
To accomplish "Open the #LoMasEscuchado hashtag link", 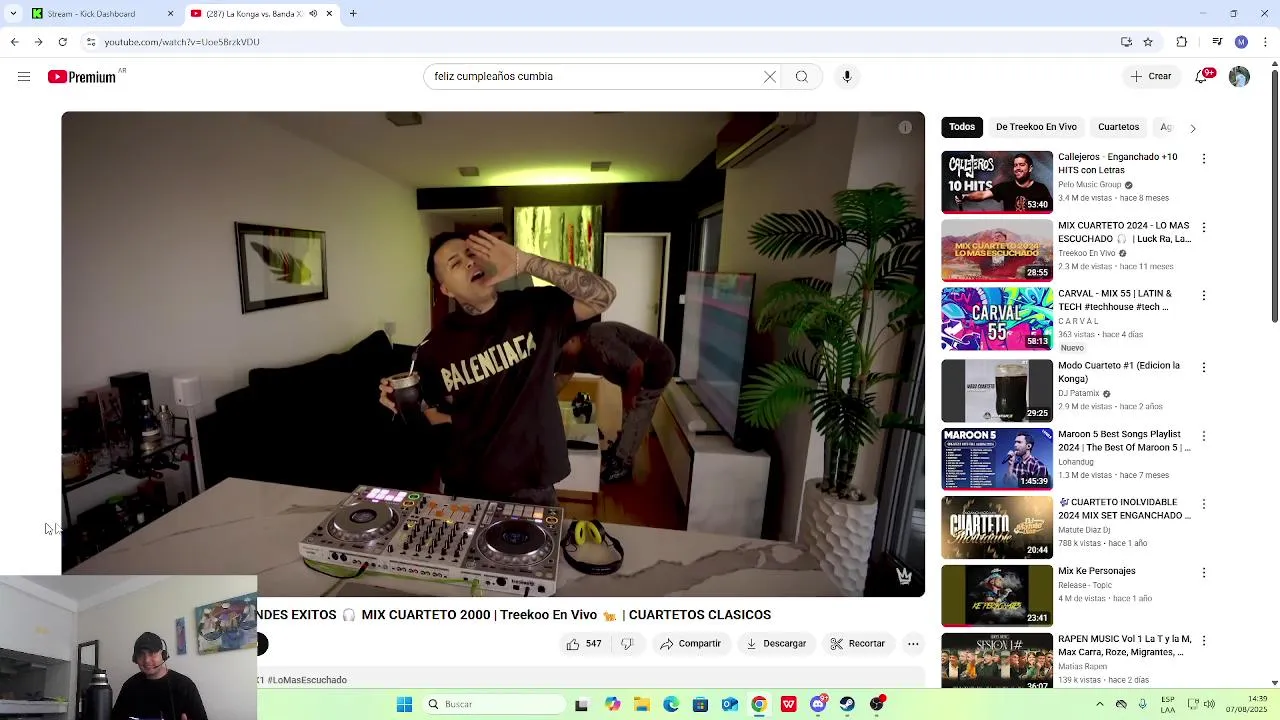I will (x=307, y=680).
